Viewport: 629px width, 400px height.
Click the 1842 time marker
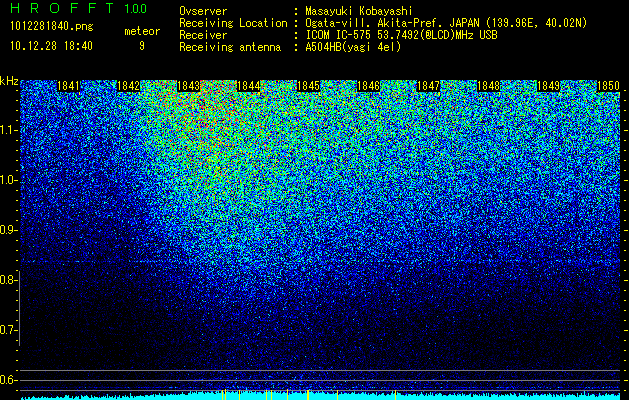(x=128, y=86)
